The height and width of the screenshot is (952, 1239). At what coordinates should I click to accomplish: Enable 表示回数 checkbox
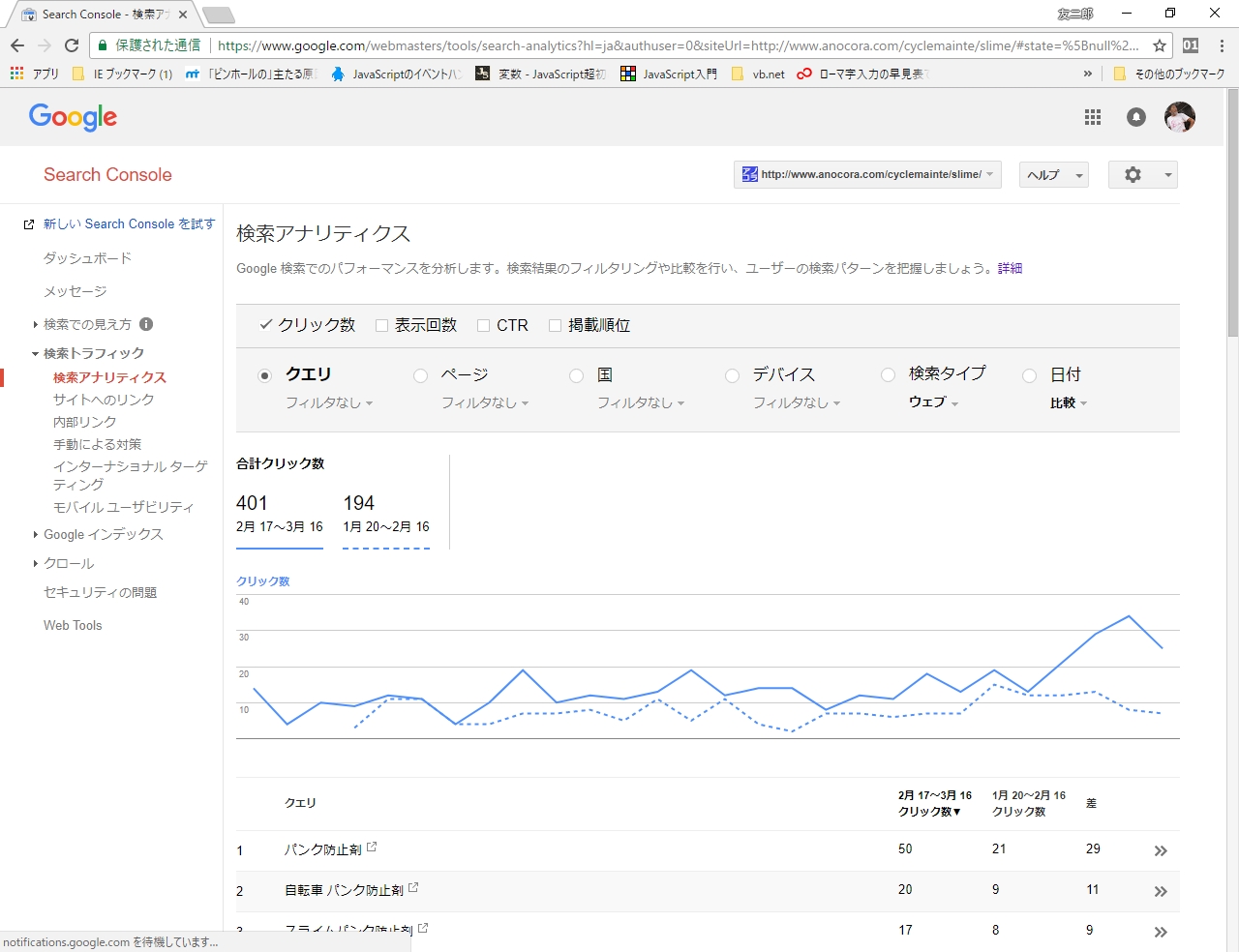pyautogui.click(x=381, y=325)
